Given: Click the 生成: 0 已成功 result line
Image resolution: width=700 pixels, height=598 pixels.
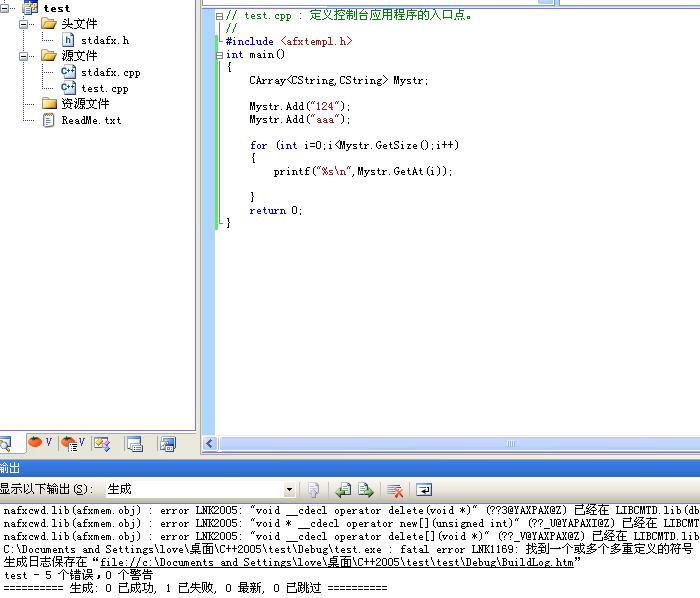Looking at the screenshot, I should point(195,588).
